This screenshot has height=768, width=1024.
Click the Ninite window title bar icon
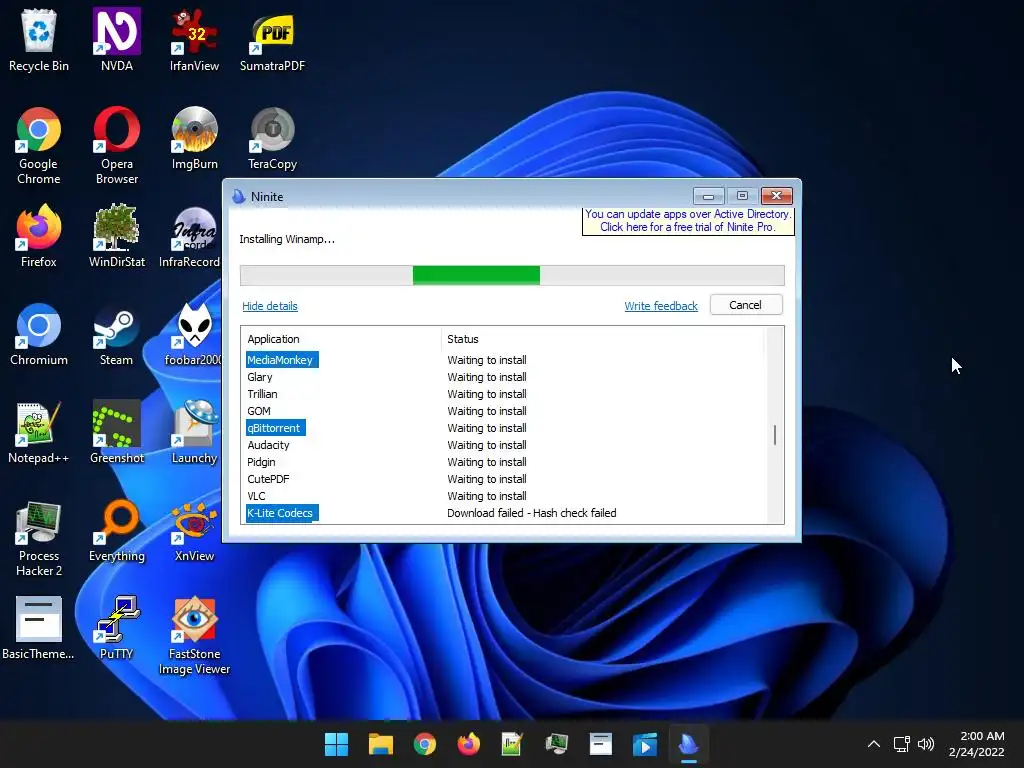(x=239, y=197)
